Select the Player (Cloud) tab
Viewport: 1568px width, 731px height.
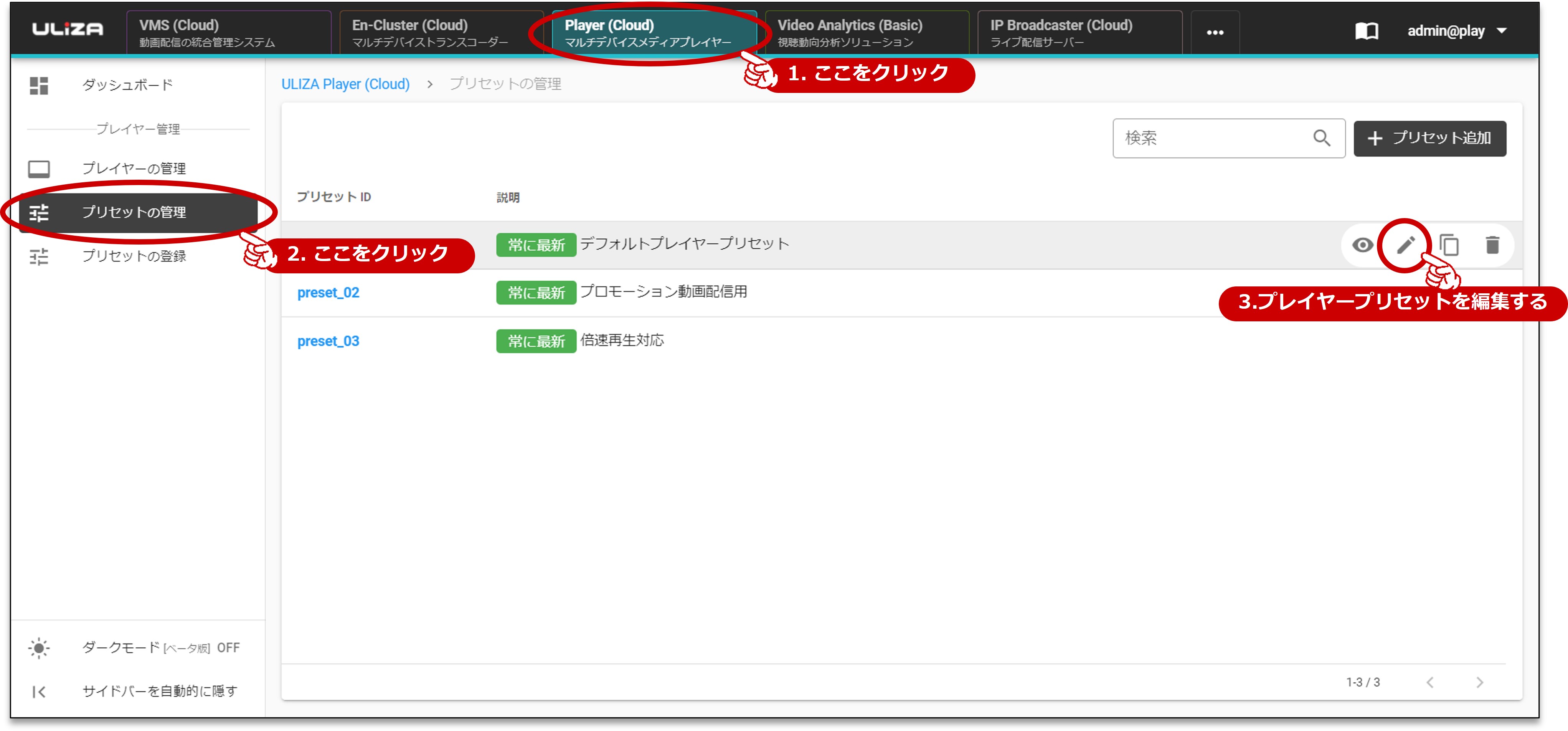[654, 32]
